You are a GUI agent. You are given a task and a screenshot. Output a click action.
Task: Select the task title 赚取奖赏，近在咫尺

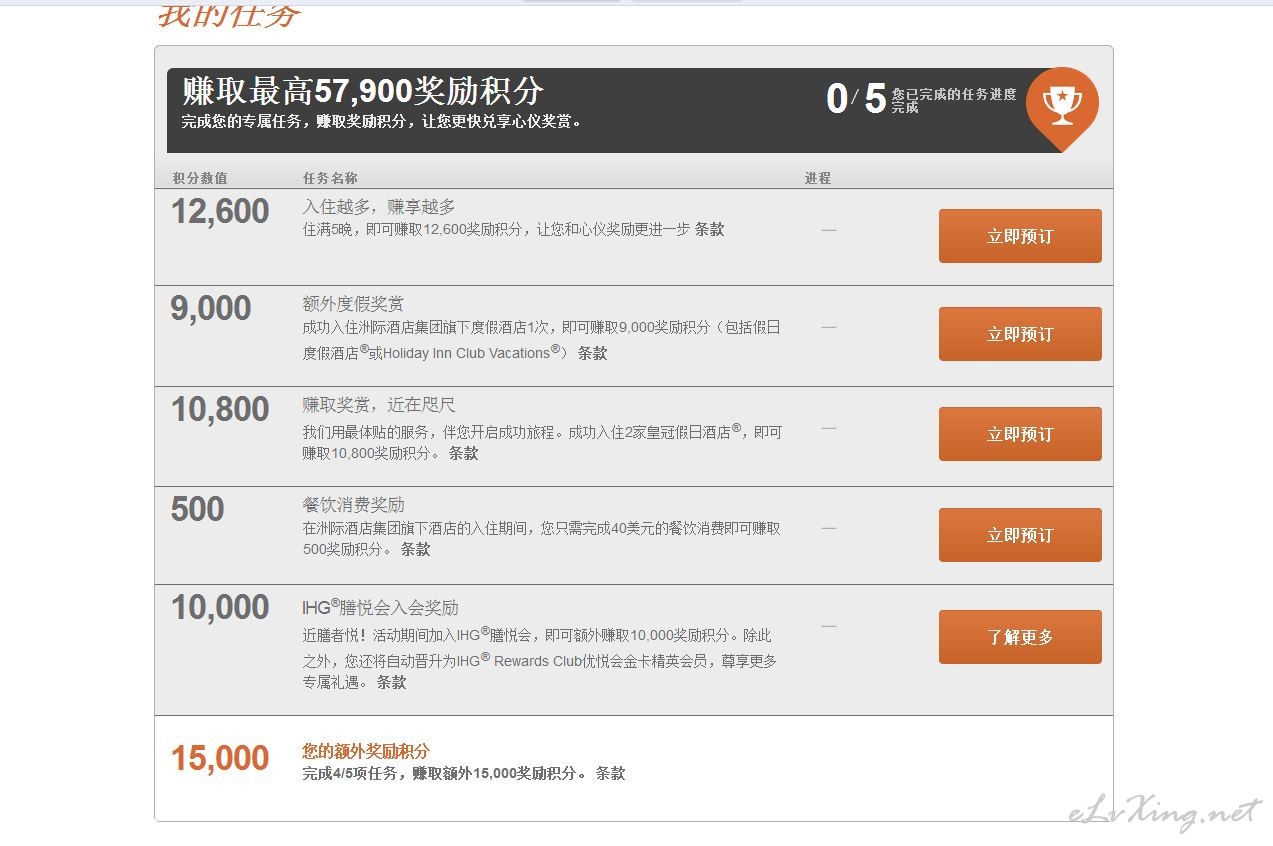click(x=379, y=405)
